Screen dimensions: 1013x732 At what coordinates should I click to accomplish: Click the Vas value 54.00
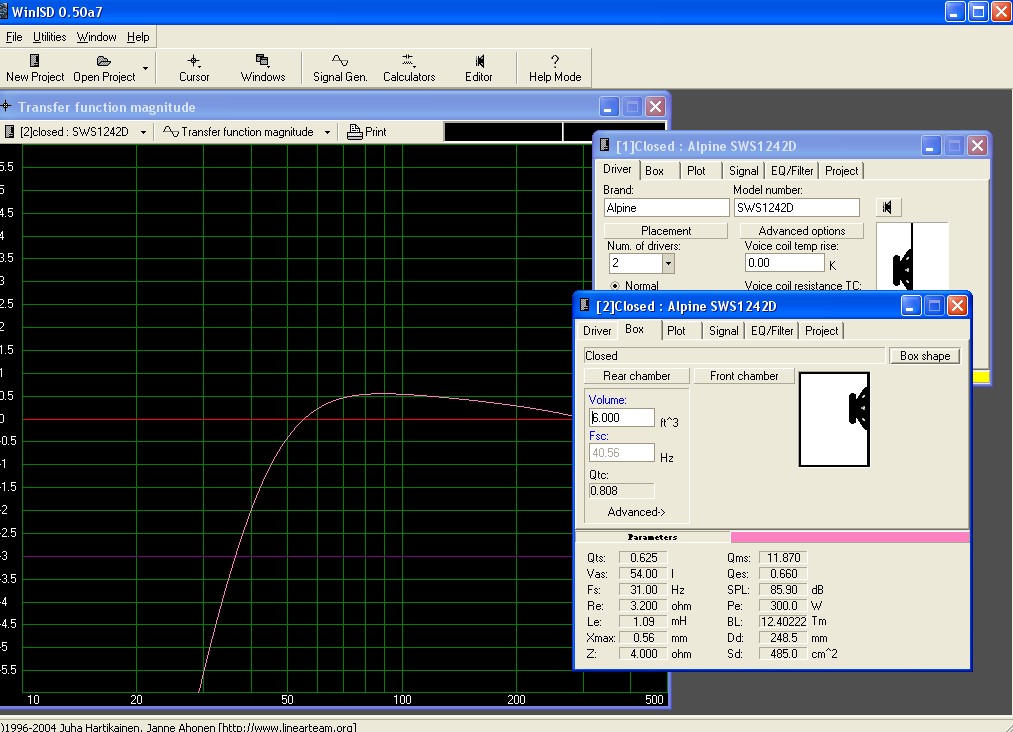[x=643, y=574]
